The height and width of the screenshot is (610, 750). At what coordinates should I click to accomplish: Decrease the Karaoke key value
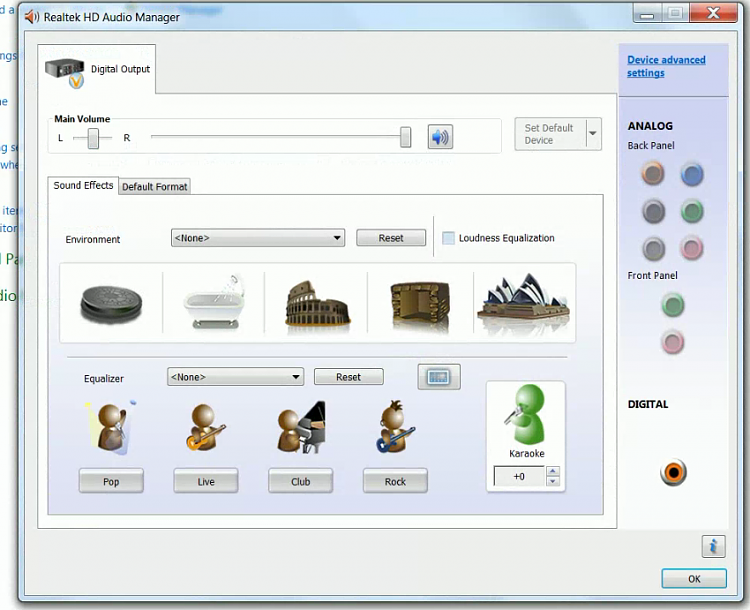[552, 481]
